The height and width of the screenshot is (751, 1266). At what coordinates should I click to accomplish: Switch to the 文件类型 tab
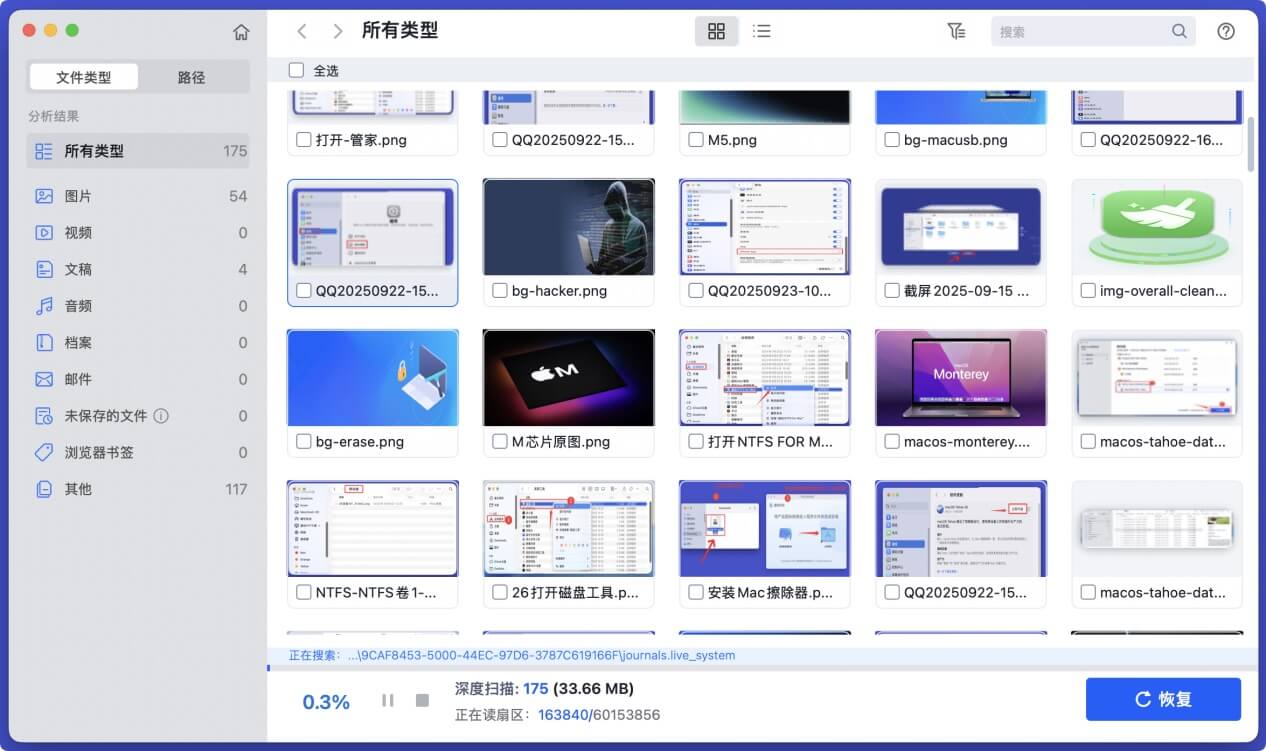[84, 76]
